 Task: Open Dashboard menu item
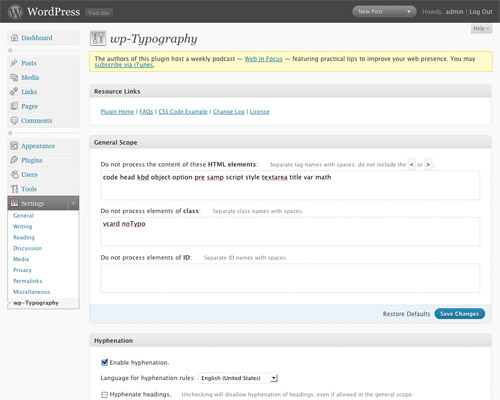pyautogui.click(x=37, y=38)
